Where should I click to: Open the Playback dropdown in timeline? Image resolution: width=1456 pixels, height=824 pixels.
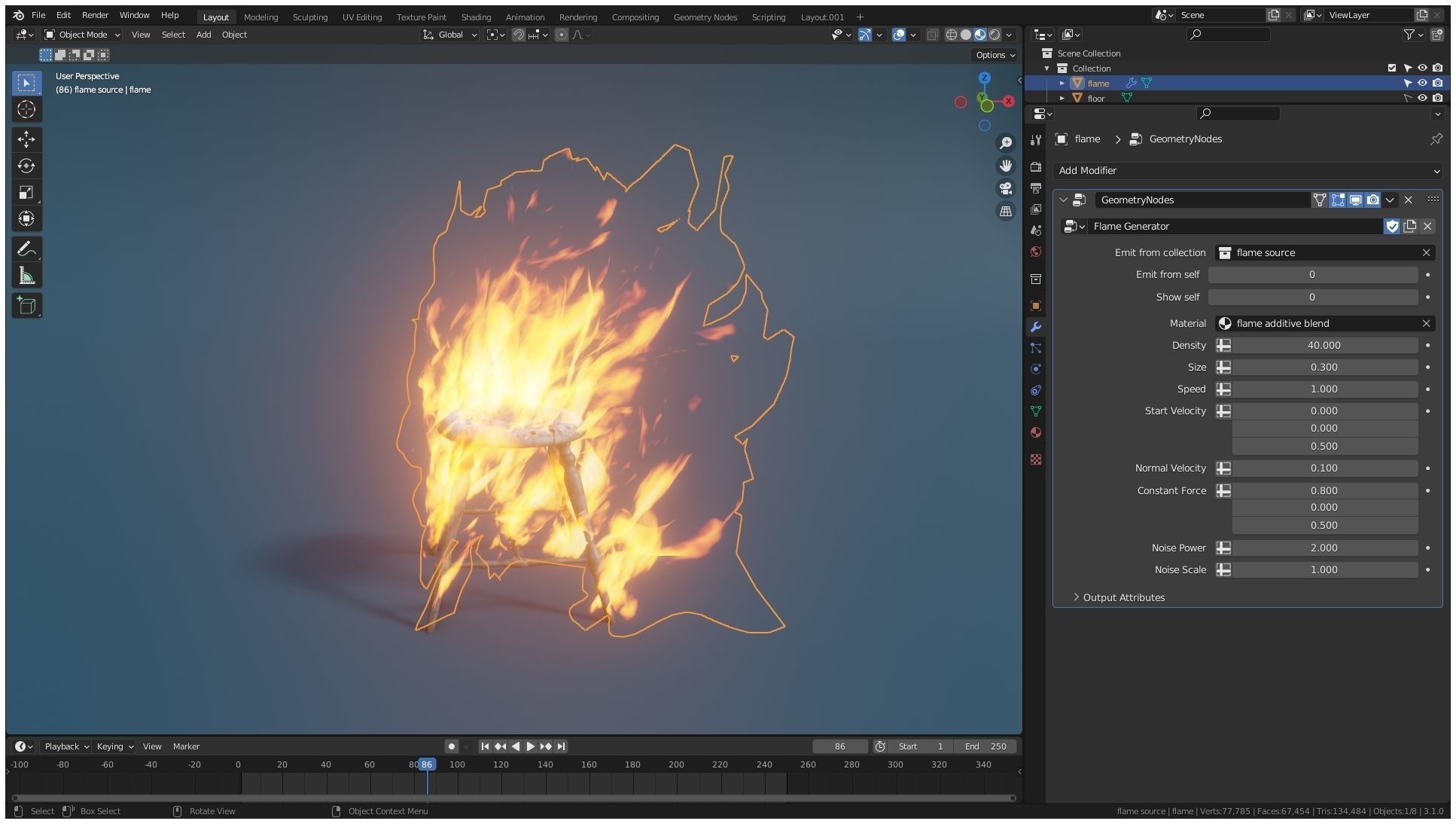click(x=66, y=746)
